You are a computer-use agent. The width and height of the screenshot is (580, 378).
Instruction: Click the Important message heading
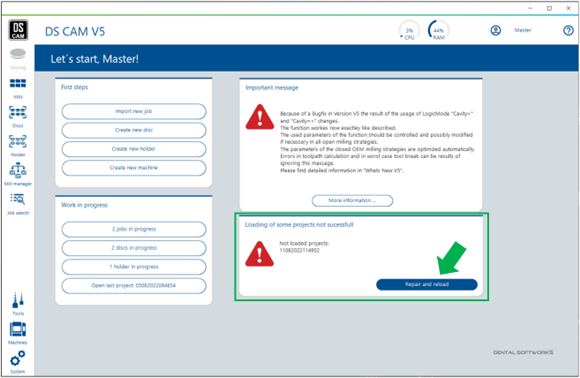pos(272,88)
